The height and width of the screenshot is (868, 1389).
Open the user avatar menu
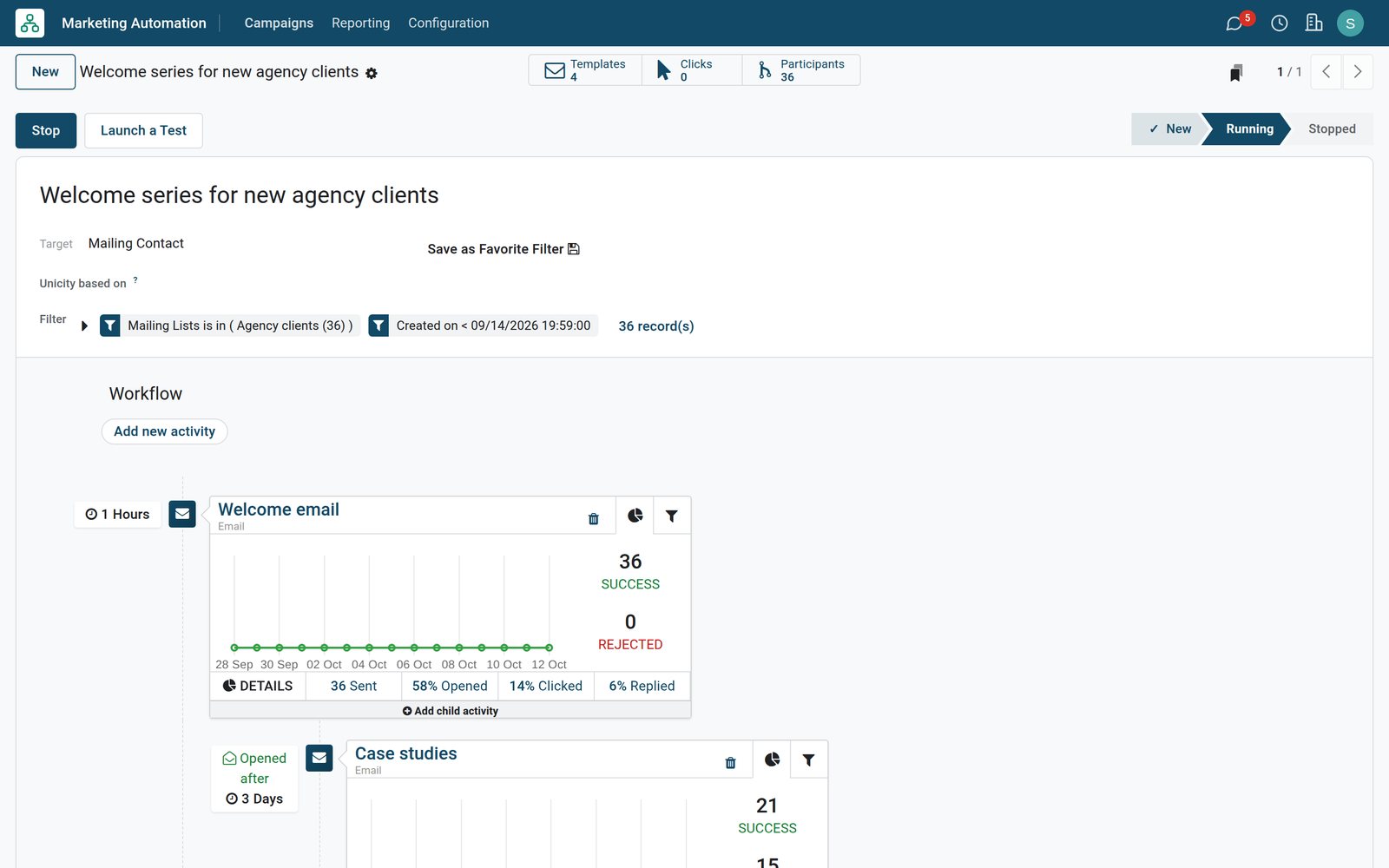point(1350,23)
